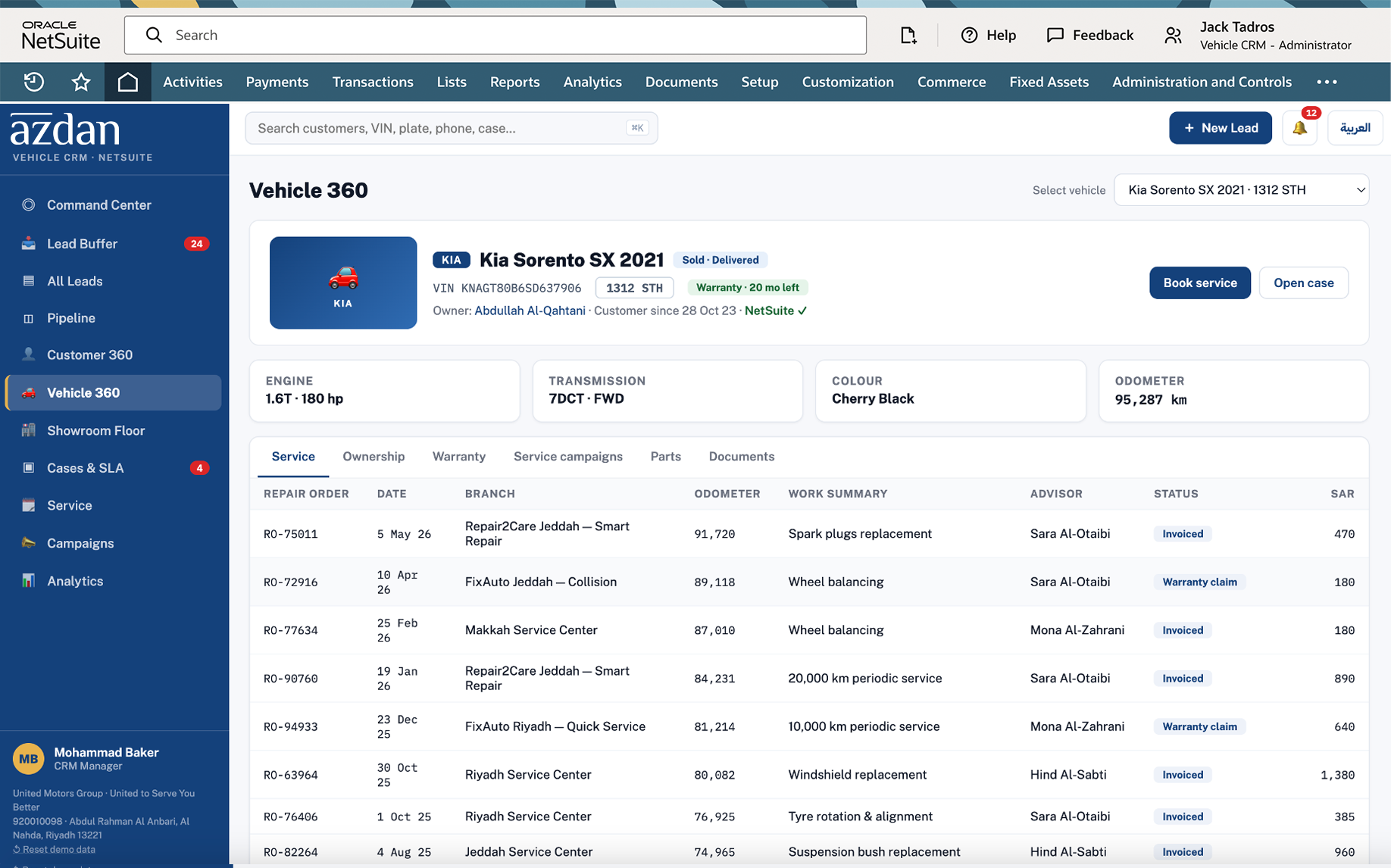The height and width of the screenshot is (868, 1391).
Task: Click the Showroom Floor sidebar icon
Action: (29, 430)
